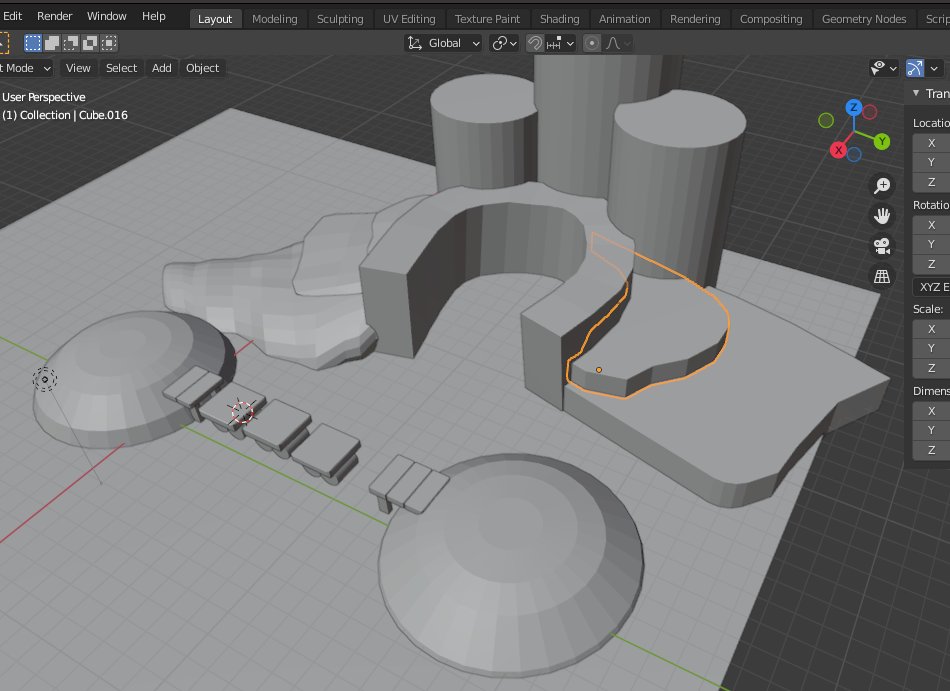Open the gizmo options dropdown arrow
This screenshot has width=950, height=691.
pyautogui.click(x=934, y=68)
